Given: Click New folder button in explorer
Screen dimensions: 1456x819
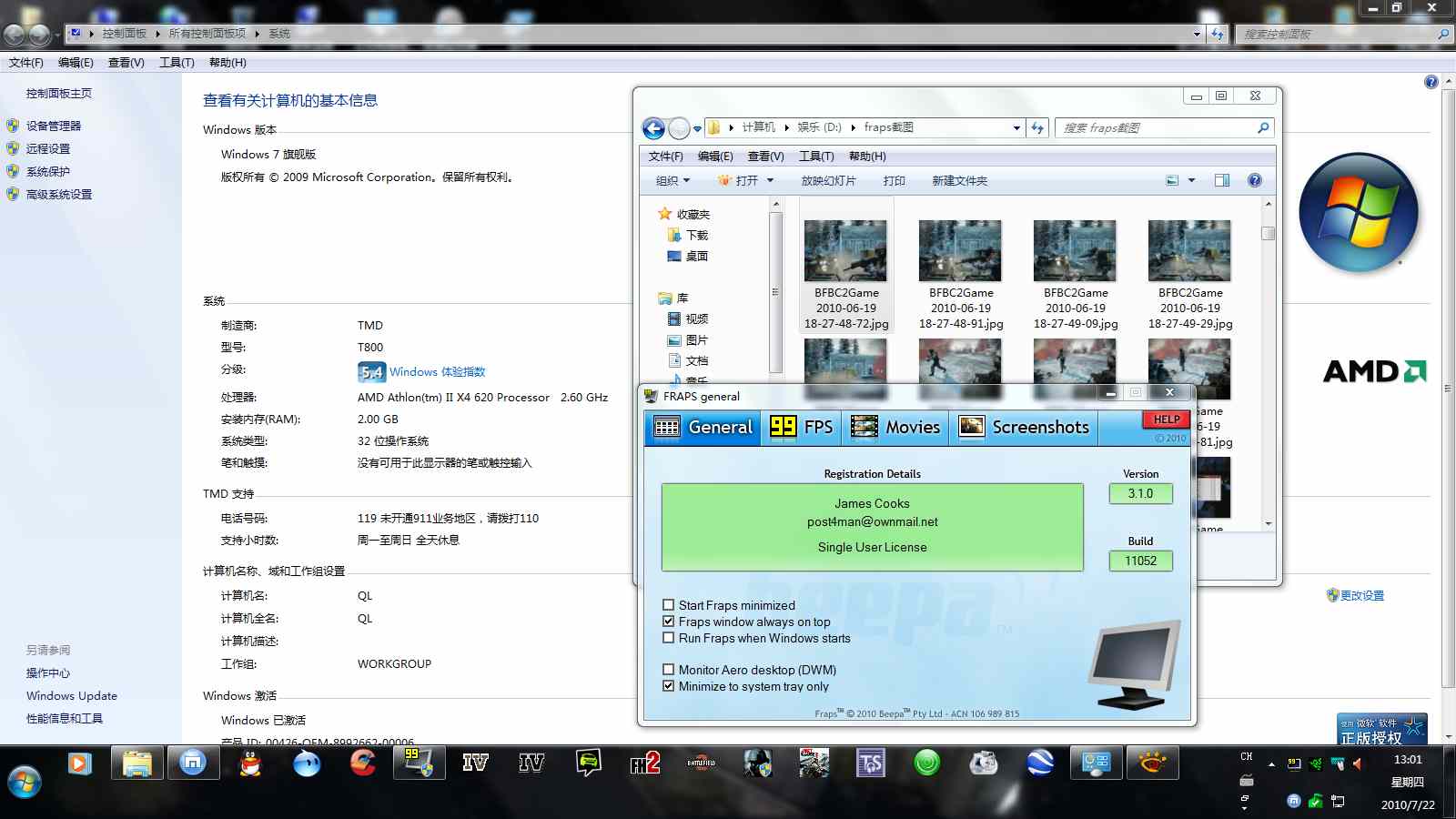Looking at the screenshot, I should 959,181.
